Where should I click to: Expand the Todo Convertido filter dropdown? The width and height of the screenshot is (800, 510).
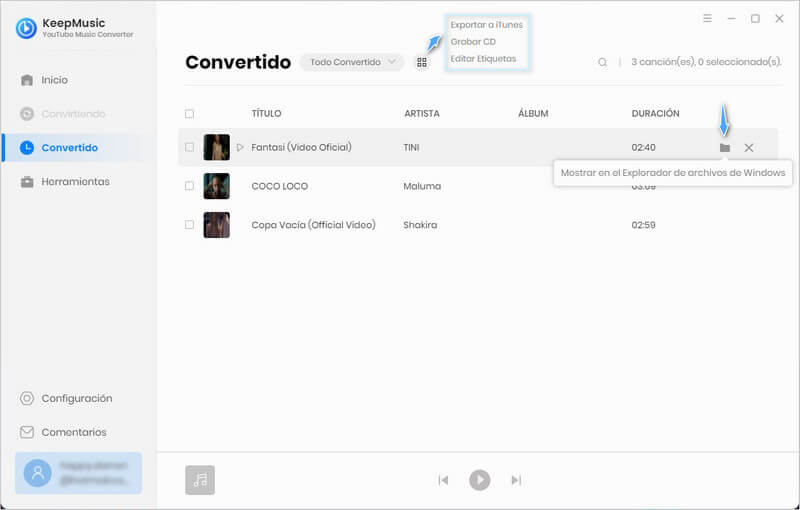point(352,62)
